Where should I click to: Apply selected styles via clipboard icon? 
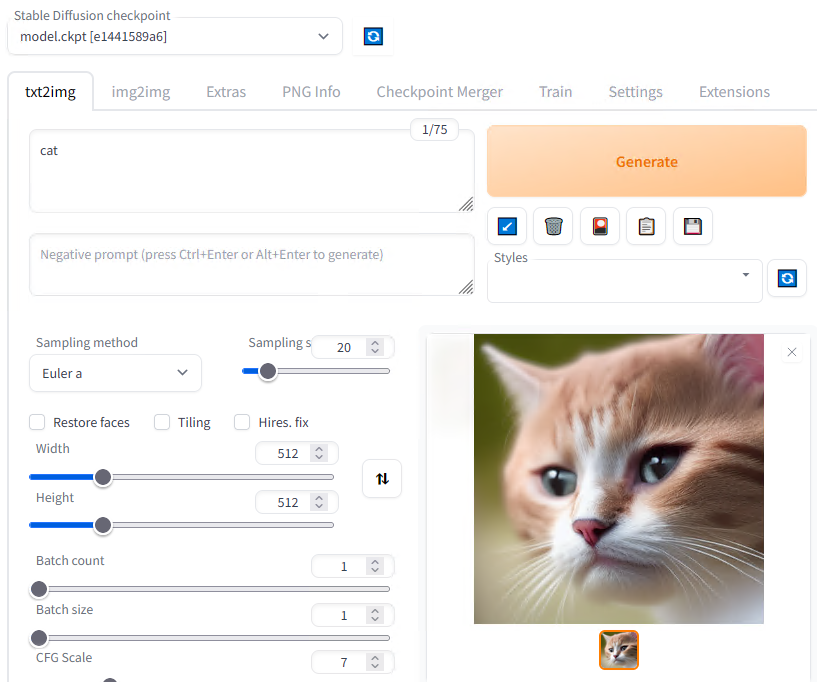coord(645,226)
